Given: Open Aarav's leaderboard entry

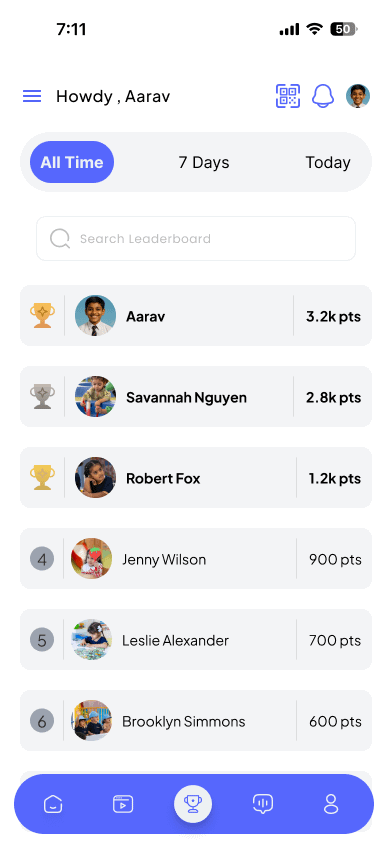Looking at the screenshot, I should click(x=196, y=315).
